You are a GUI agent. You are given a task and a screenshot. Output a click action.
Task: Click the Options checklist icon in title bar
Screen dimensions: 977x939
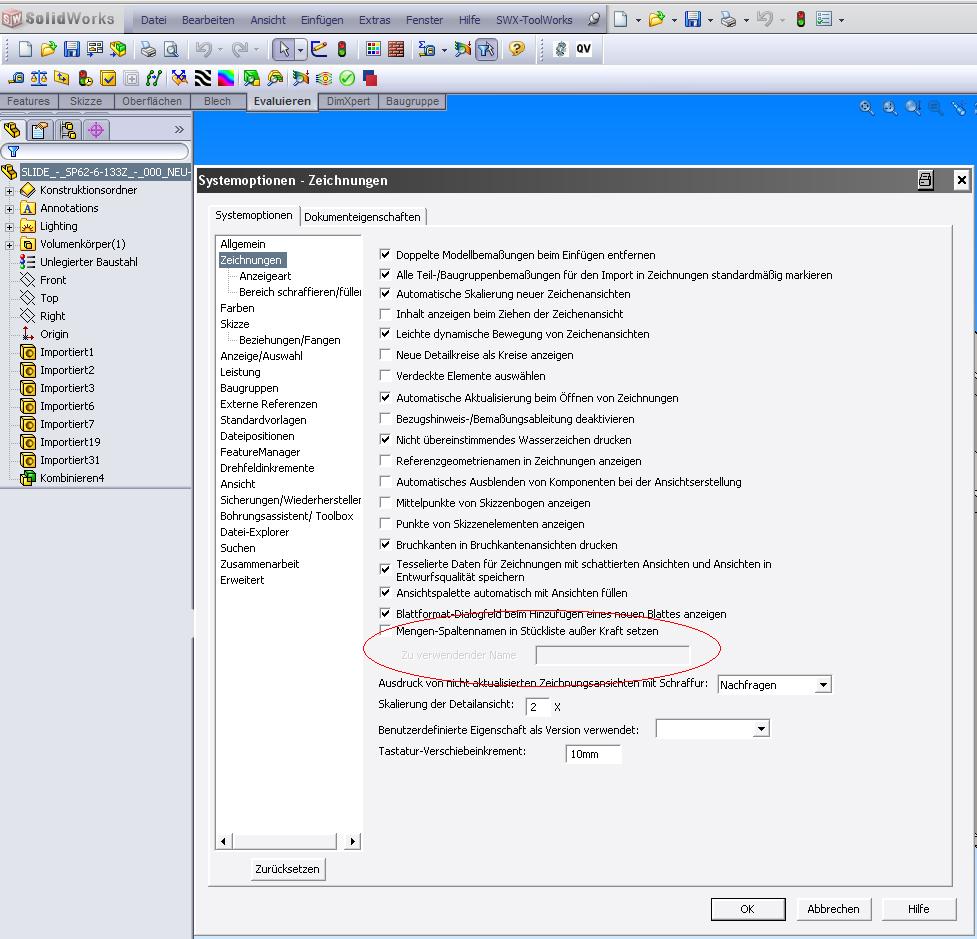point(824,19)
